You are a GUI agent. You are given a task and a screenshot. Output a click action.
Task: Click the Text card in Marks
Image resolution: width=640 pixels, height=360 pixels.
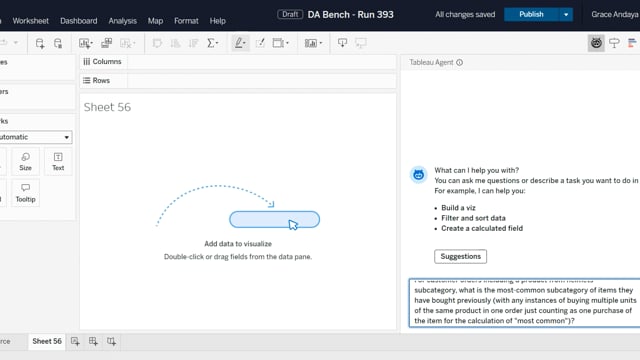(x=58, y=162)
